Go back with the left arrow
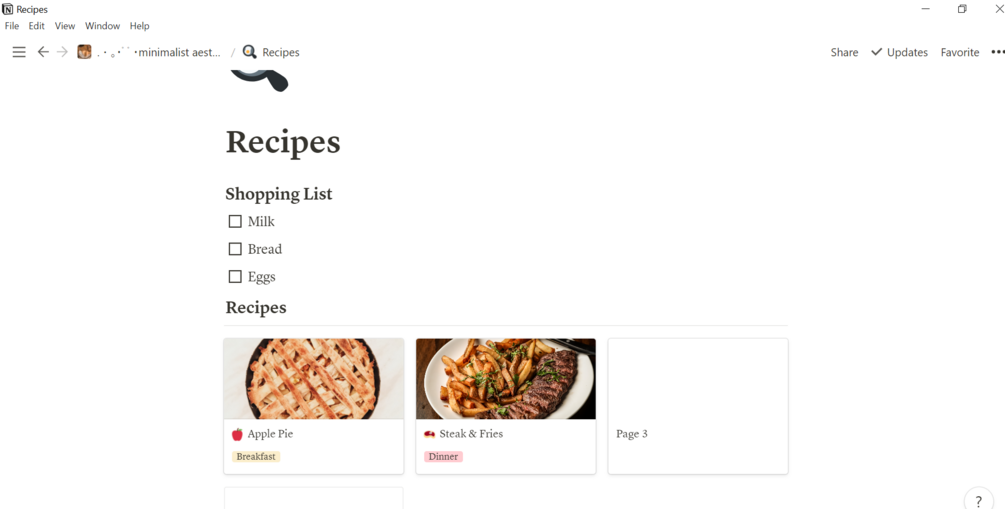 43,53
